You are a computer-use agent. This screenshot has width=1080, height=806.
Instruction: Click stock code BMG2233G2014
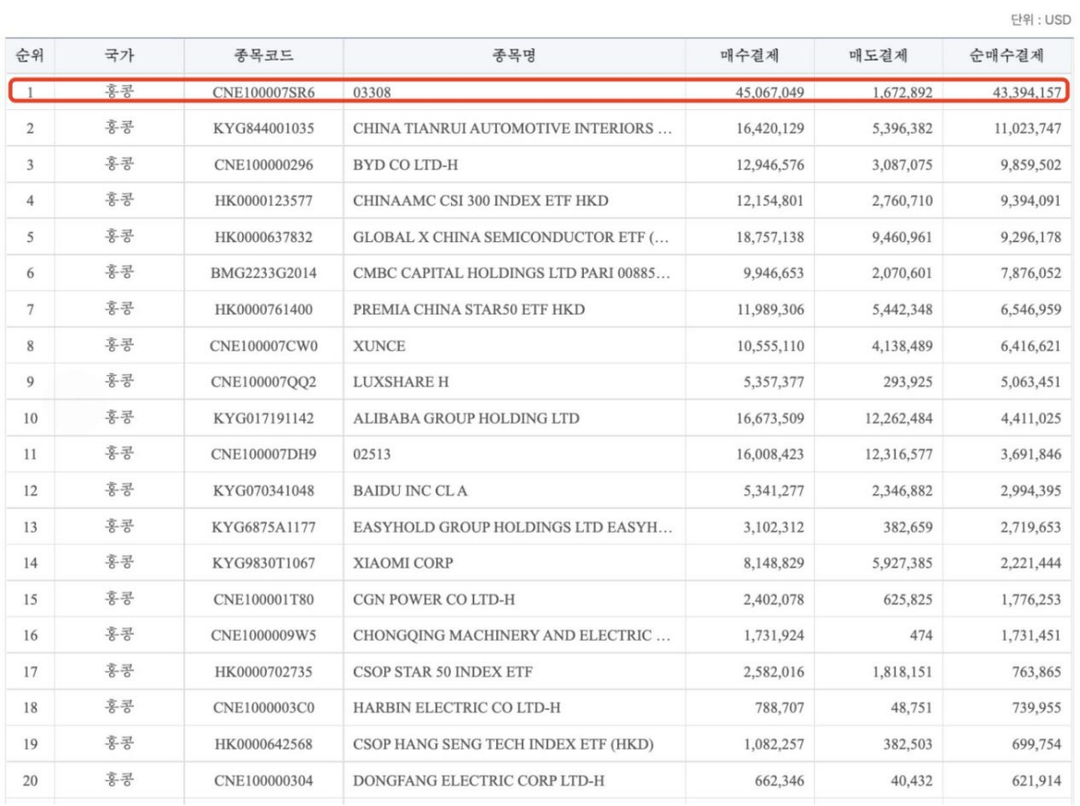point(264,273)
